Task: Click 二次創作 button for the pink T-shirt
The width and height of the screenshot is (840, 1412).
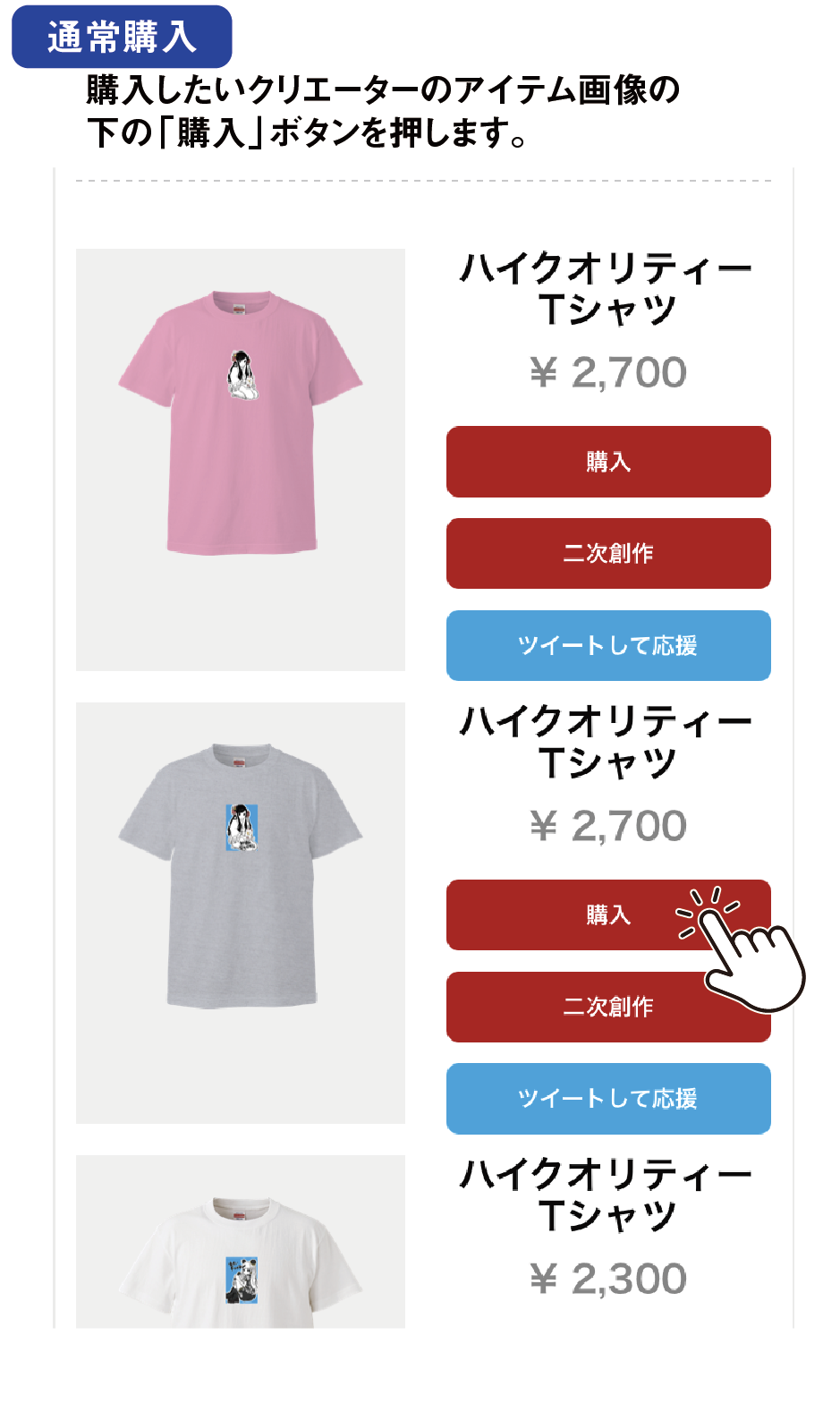Action: click(608, 553)
